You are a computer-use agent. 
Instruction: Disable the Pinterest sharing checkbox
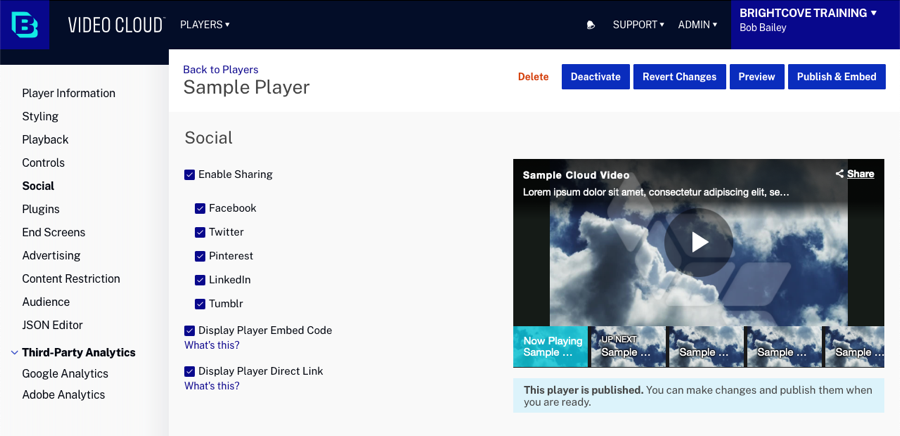(x=200, y=257)
